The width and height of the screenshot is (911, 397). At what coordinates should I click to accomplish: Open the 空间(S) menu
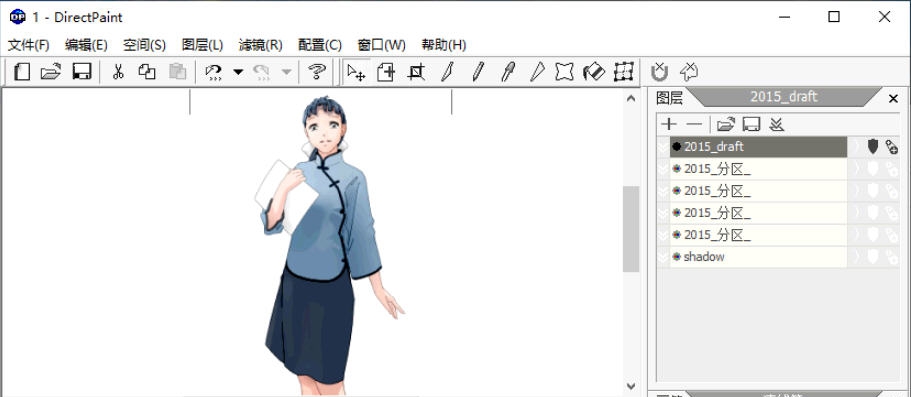pyautogui.click(x=145, y=45)
